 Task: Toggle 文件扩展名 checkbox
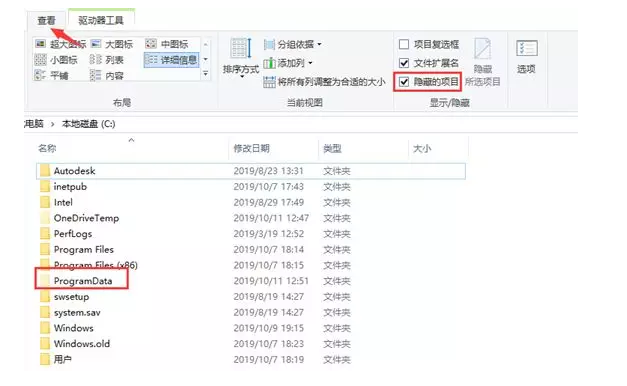click(404, 63)
